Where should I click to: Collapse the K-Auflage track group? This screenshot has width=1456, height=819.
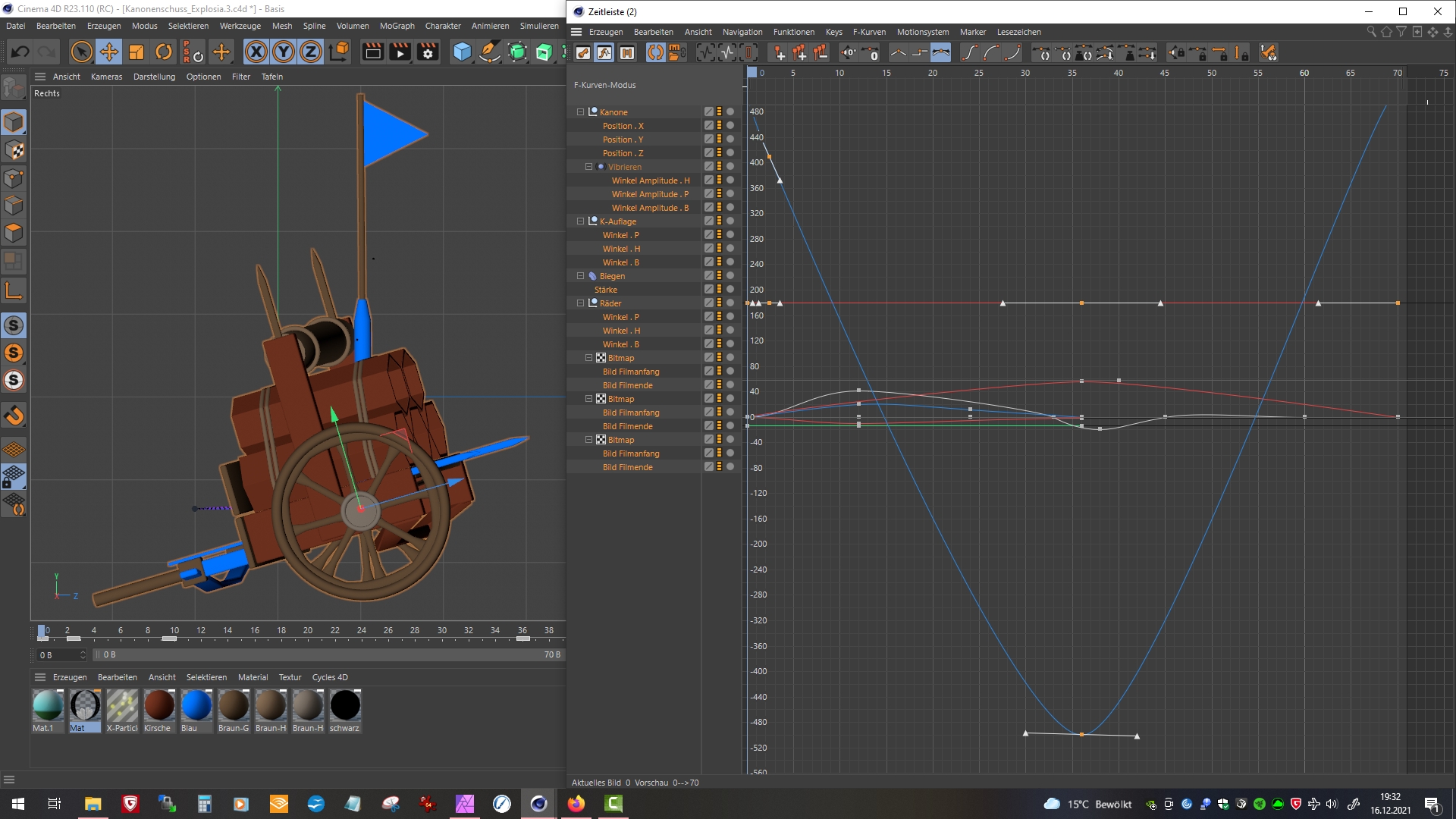pyautogui.click(x=580, y=221)
